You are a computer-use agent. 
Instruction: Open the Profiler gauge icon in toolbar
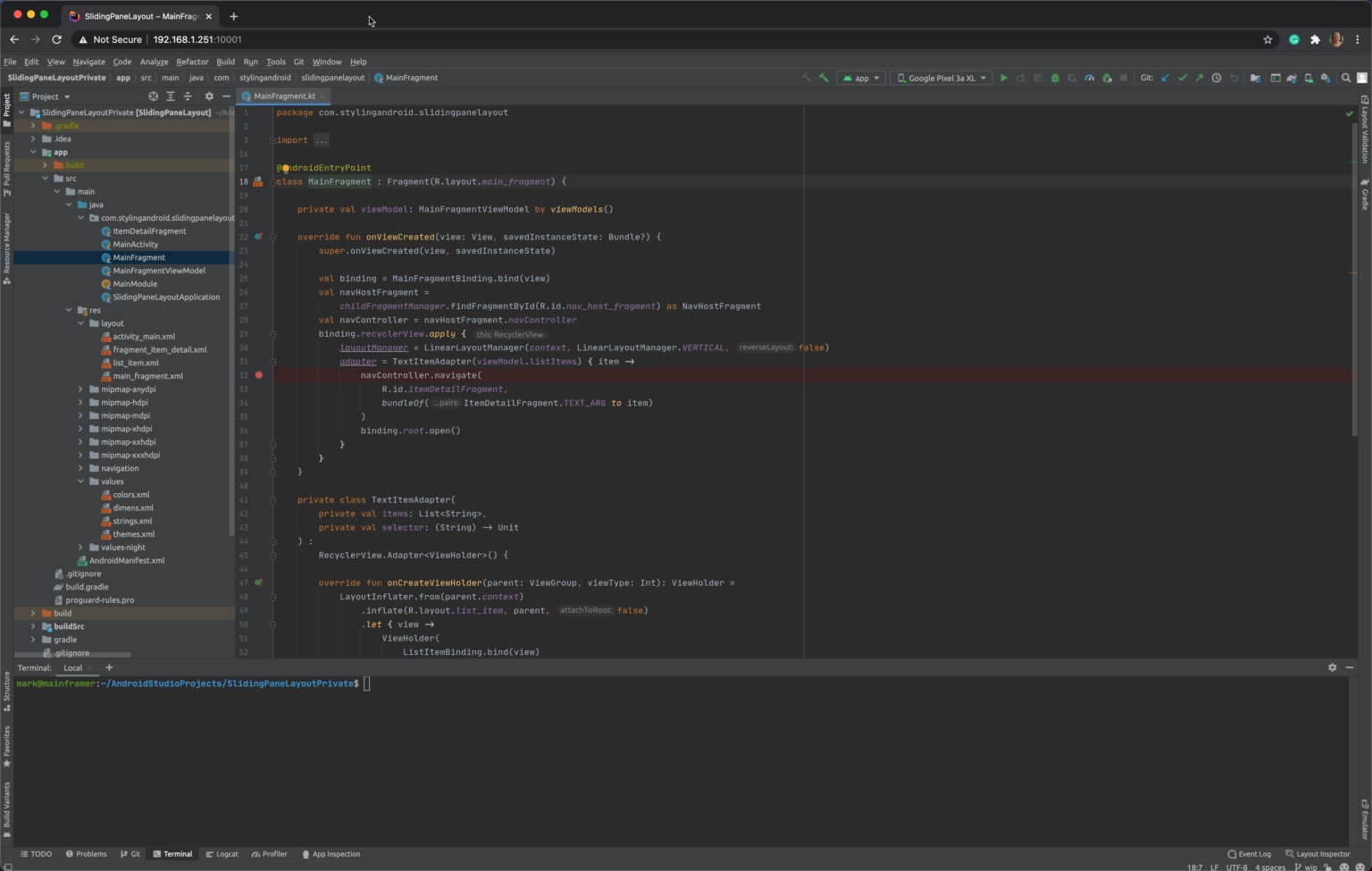(1090, 79)
